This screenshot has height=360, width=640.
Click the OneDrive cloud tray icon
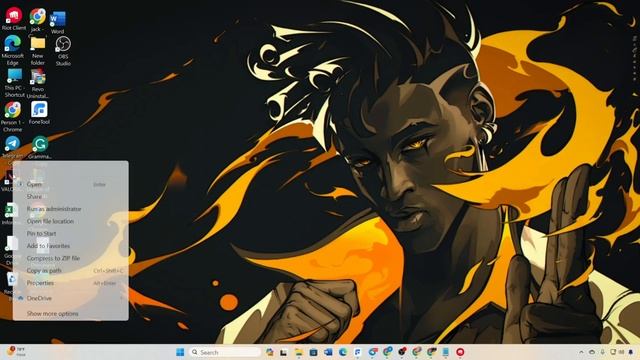click(592, 352)
